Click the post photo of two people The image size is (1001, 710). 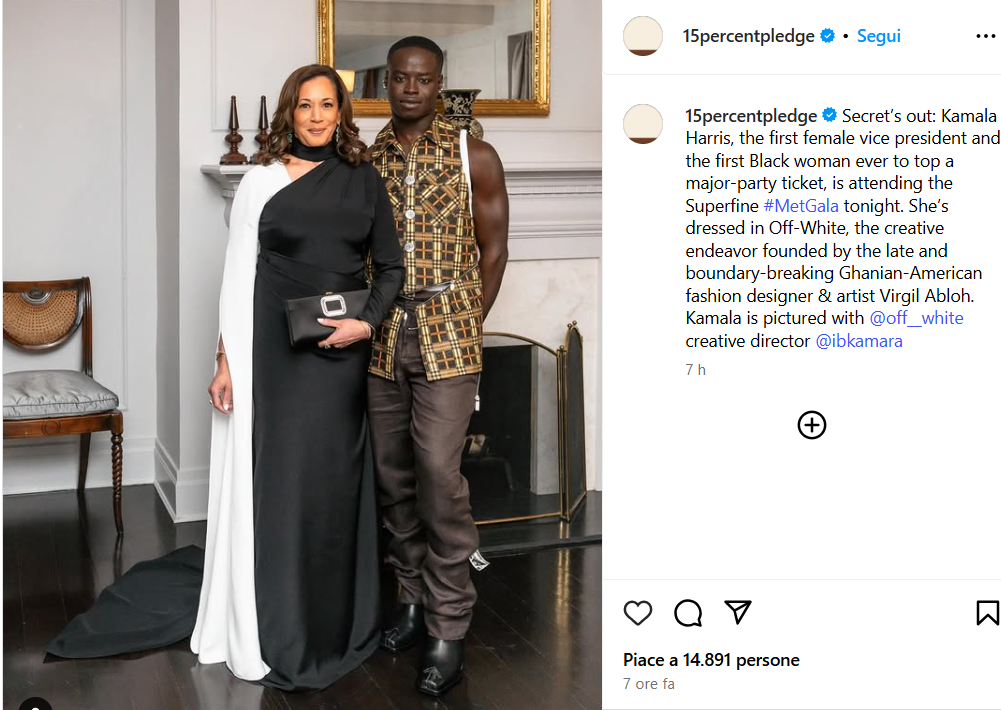pyautogui.click(x=302, y=355)
